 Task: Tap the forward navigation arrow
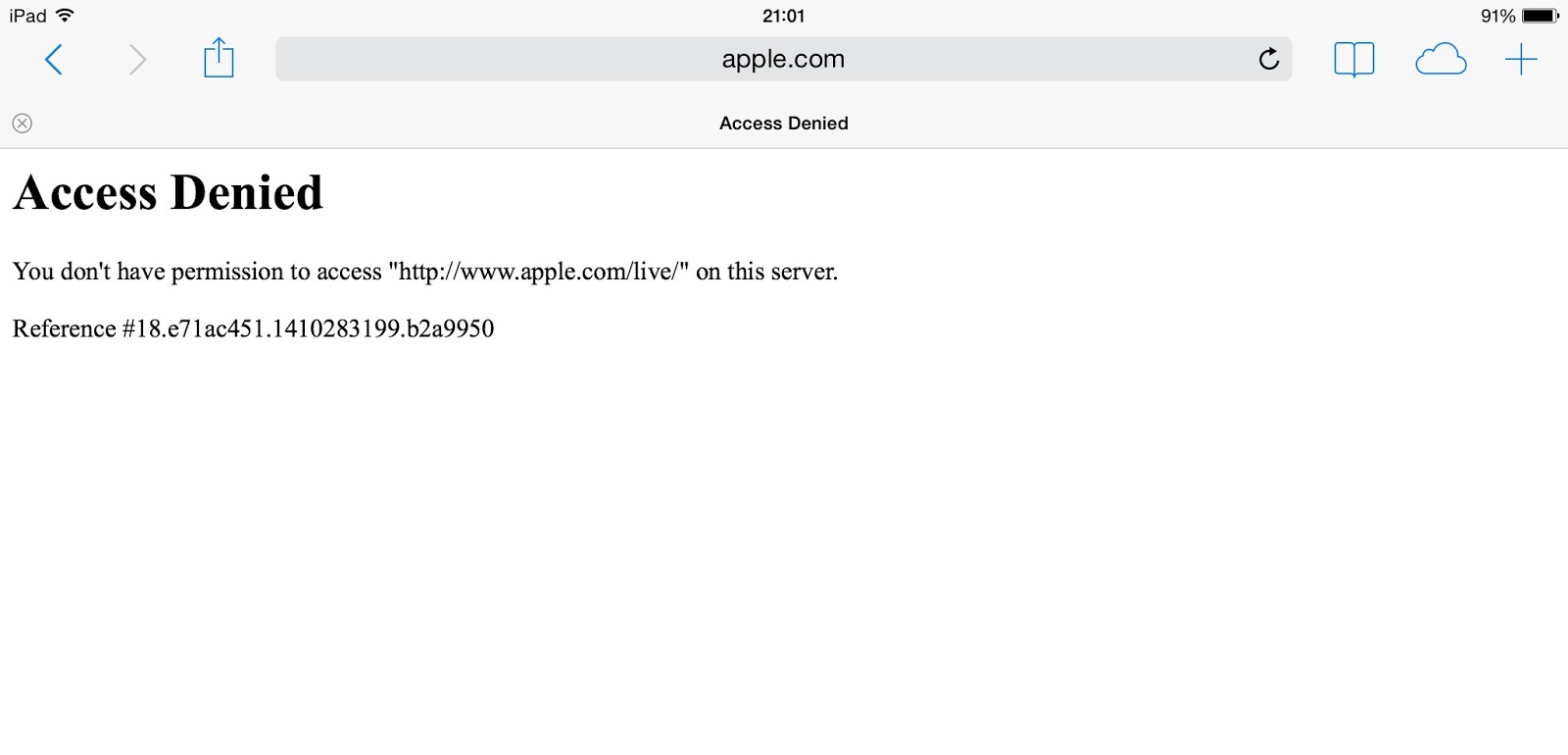click(x=137, y=60)
